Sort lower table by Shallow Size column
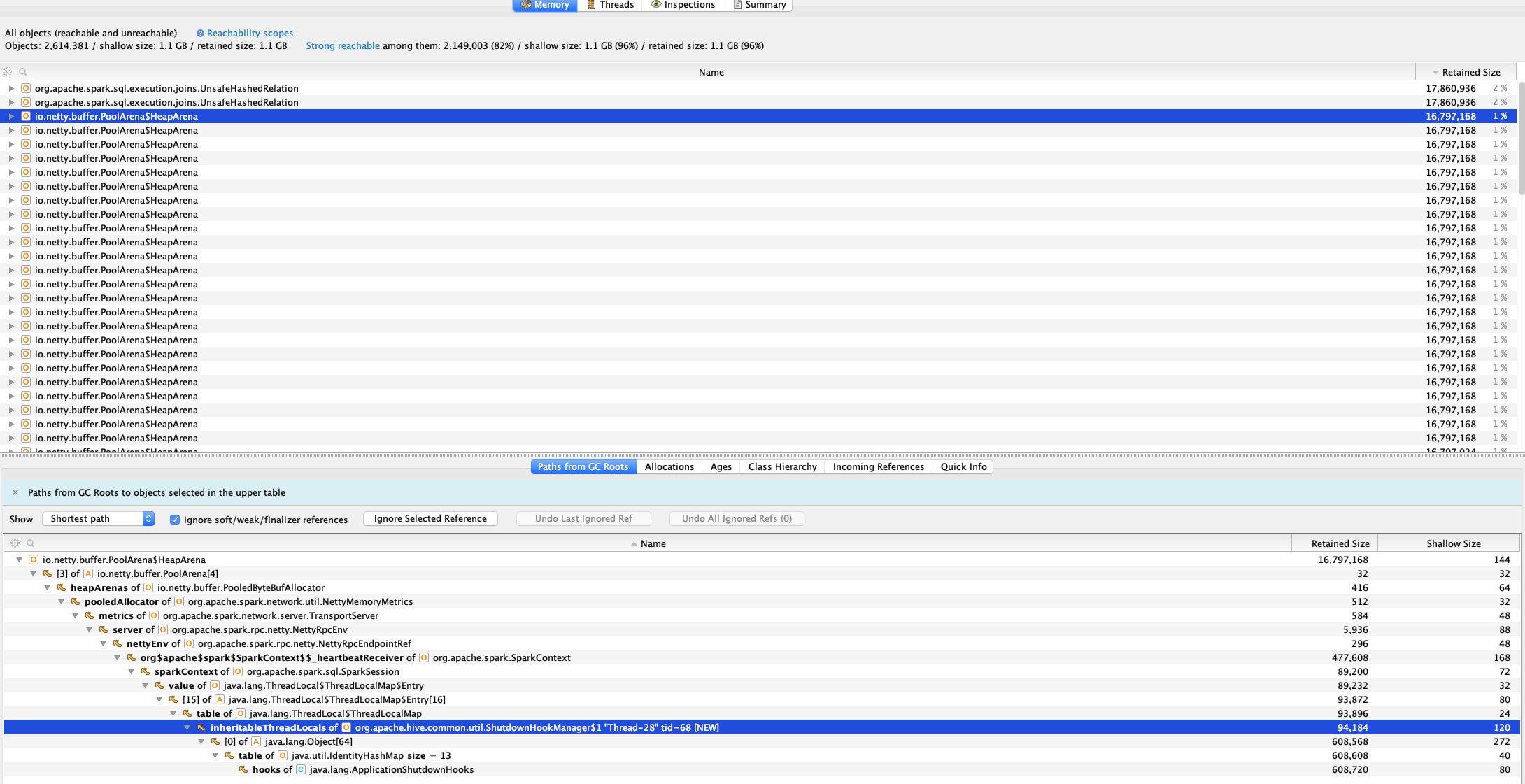Screen dimensions: 1525x784 click(1449, 543)
